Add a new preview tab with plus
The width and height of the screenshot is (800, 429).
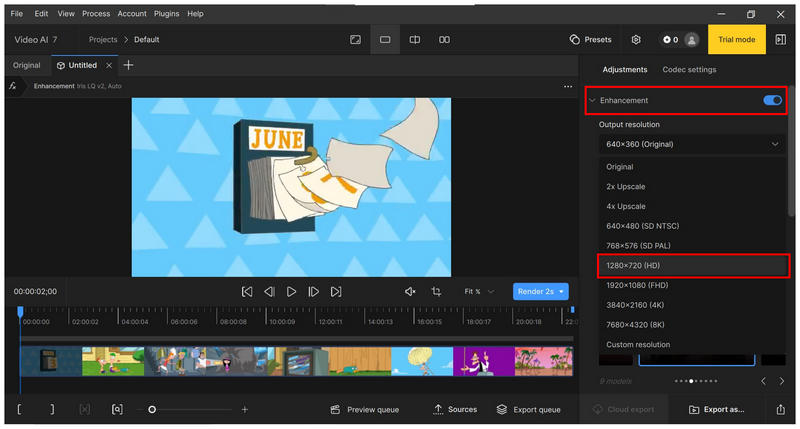129,65
